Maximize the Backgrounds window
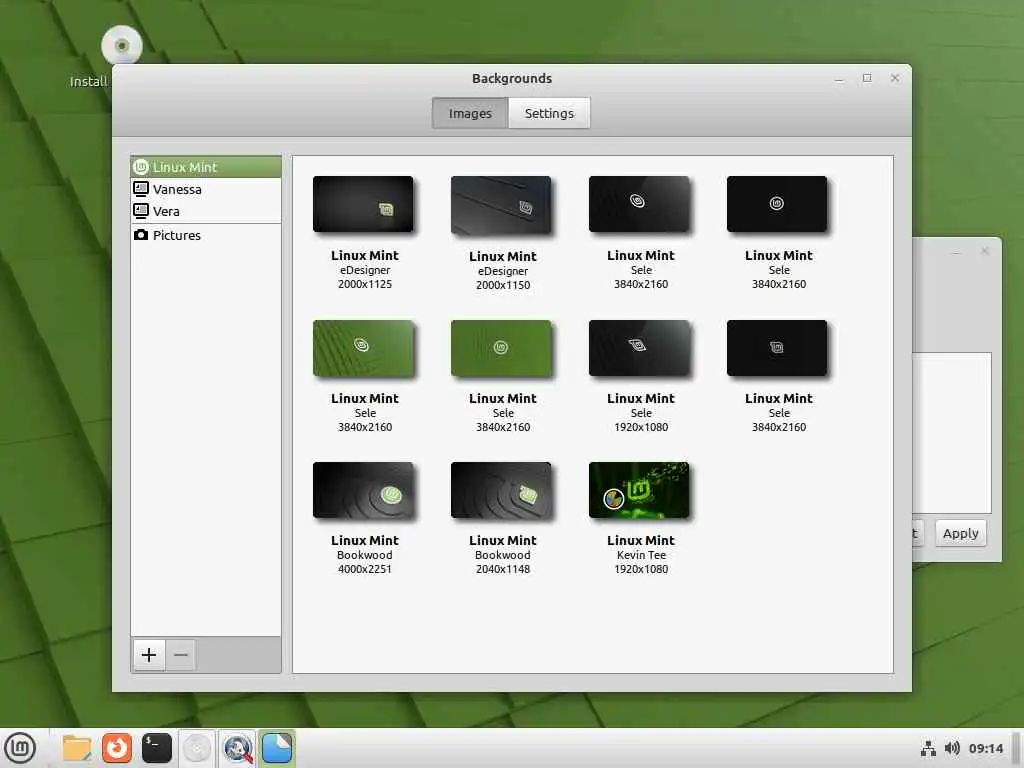Viewport: 1024px width, 768px height. [x=867, y=78]
